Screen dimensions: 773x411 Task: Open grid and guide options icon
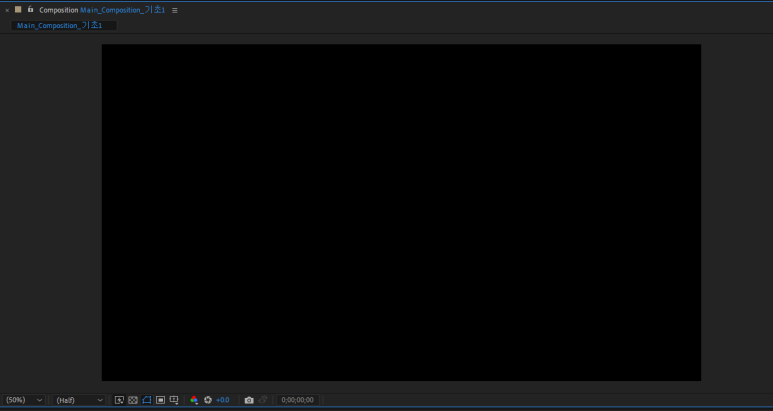[x=174, y=400]
